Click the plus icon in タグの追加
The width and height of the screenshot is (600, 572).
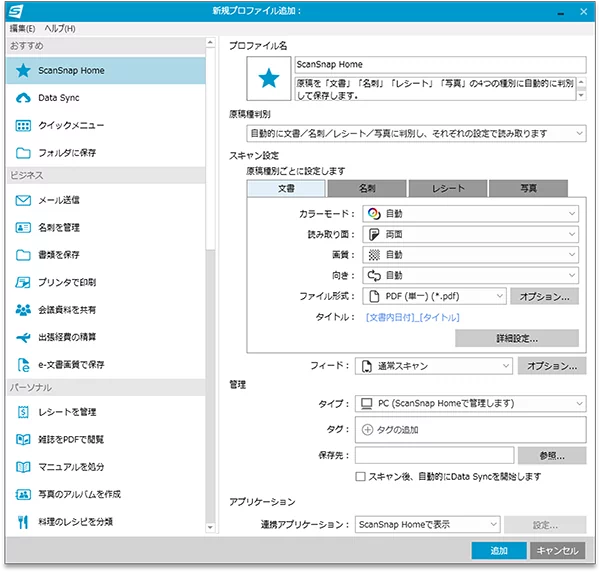click(367, 430)
